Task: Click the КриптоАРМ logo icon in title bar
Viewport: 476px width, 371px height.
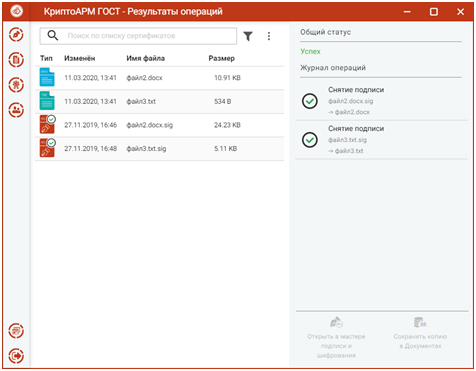Action: pyautogui.click(x=16, y=11)
